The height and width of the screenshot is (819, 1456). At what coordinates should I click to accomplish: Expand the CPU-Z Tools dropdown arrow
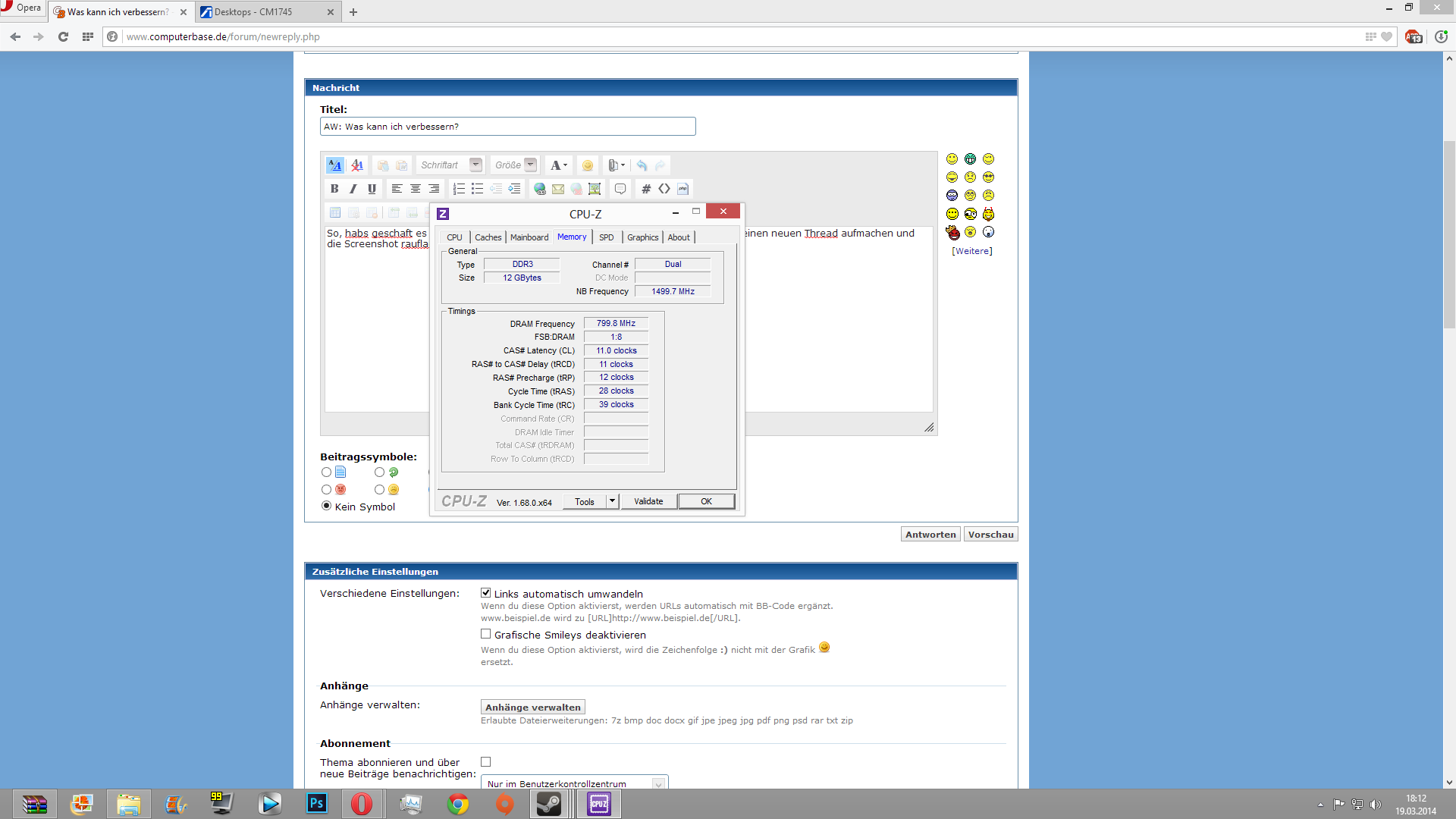pyautogui.click(x=612, y=501)
